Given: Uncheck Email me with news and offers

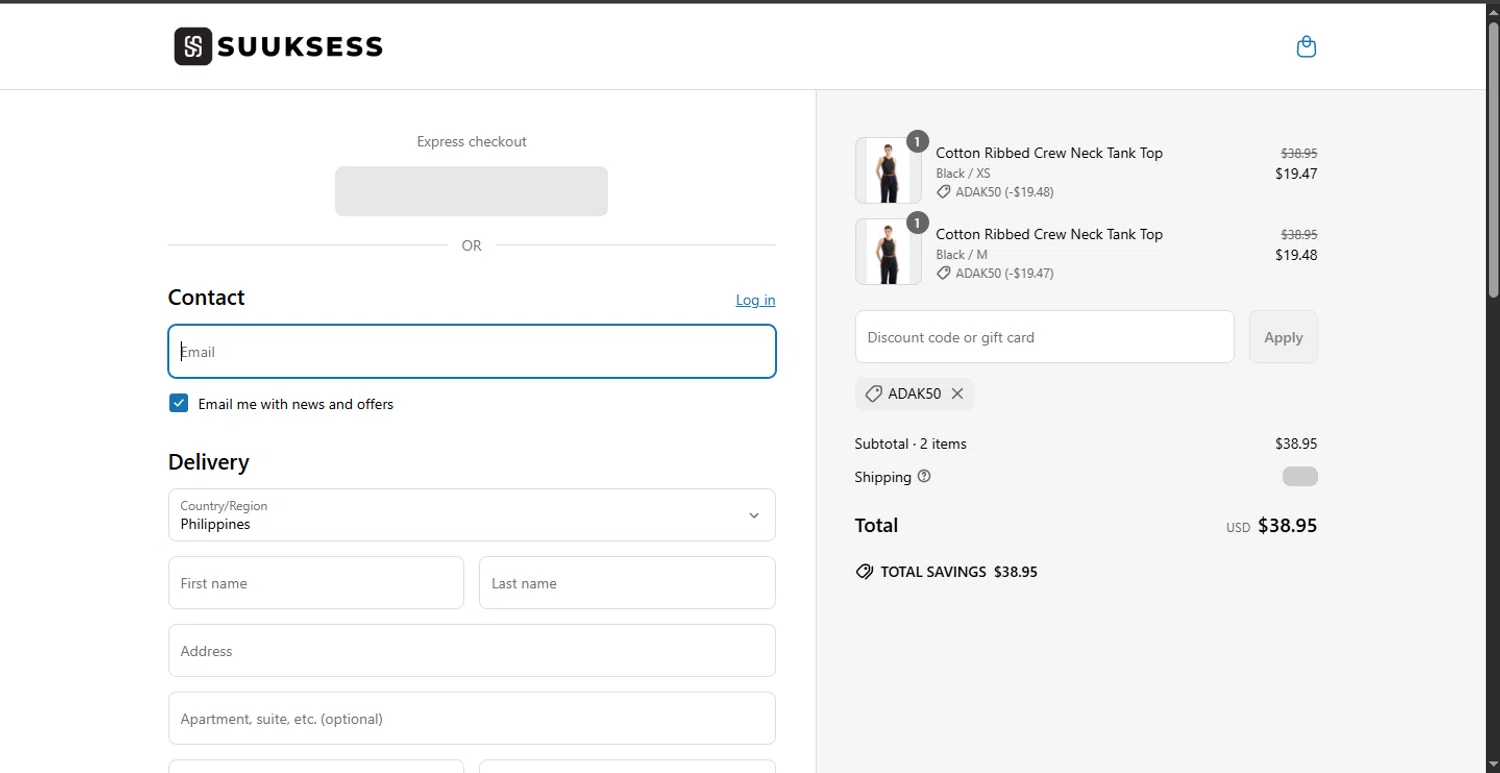Looking at the screenshot, I should (x=179, y=403).
